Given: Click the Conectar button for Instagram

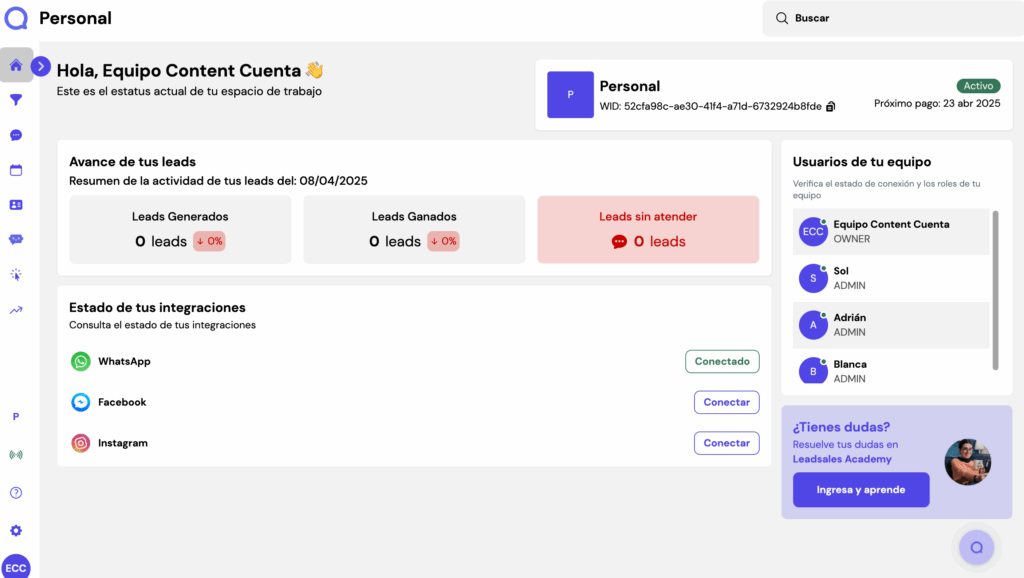Looking at the screenshot, I should [726, 443].
